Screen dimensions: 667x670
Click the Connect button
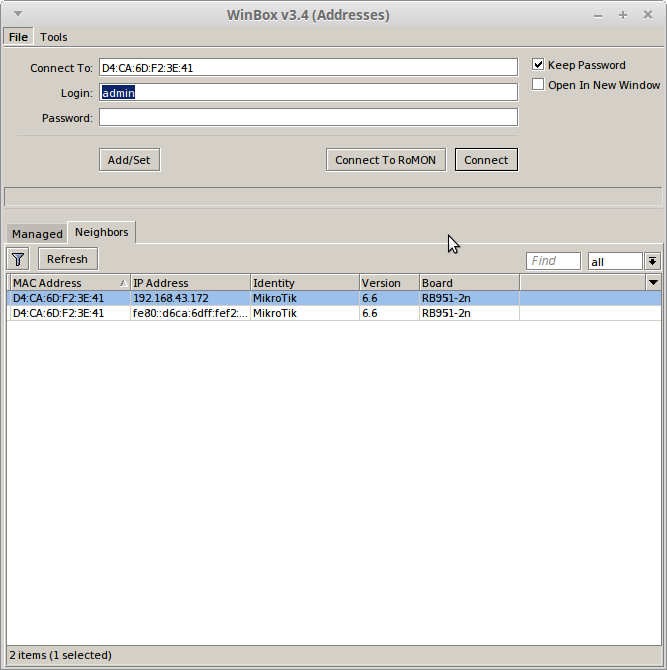pyautogui.click(x=486, y=160)
